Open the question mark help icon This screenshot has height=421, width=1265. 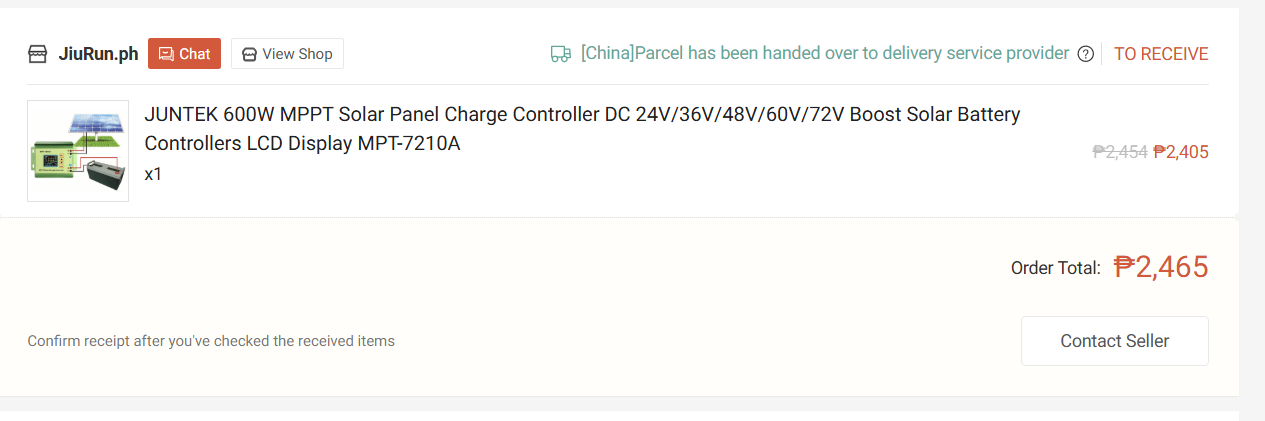[x=1086, y=54]
